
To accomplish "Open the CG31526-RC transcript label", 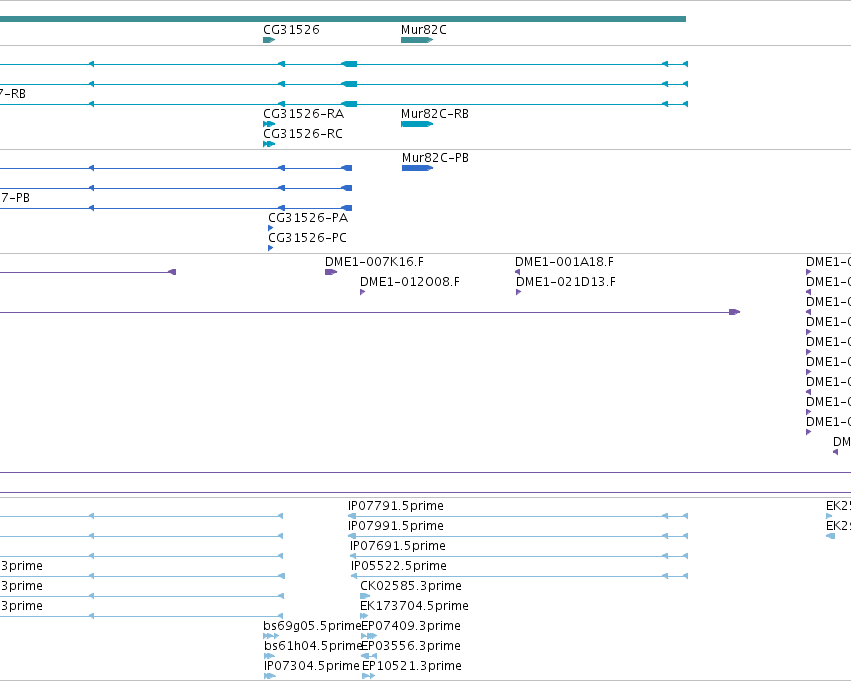I will click(x=303, y=134).
